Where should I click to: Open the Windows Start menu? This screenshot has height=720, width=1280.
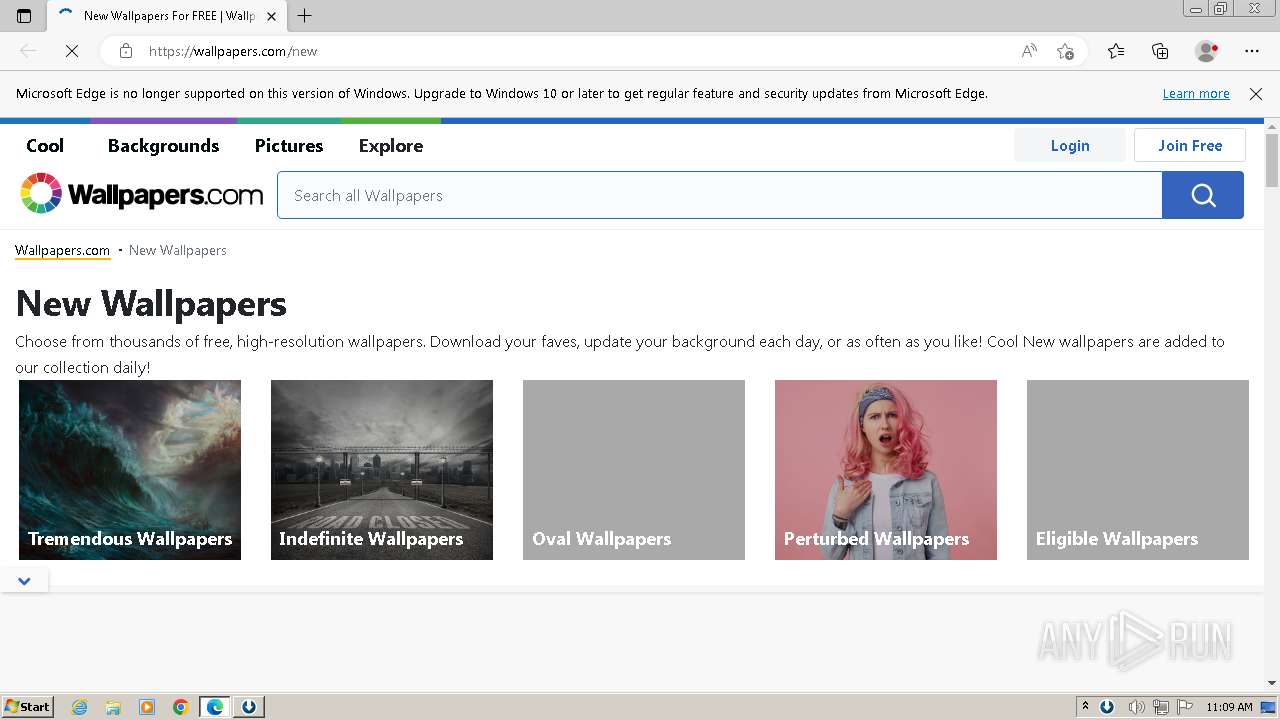pyautogui.click(x=27, y=706)
